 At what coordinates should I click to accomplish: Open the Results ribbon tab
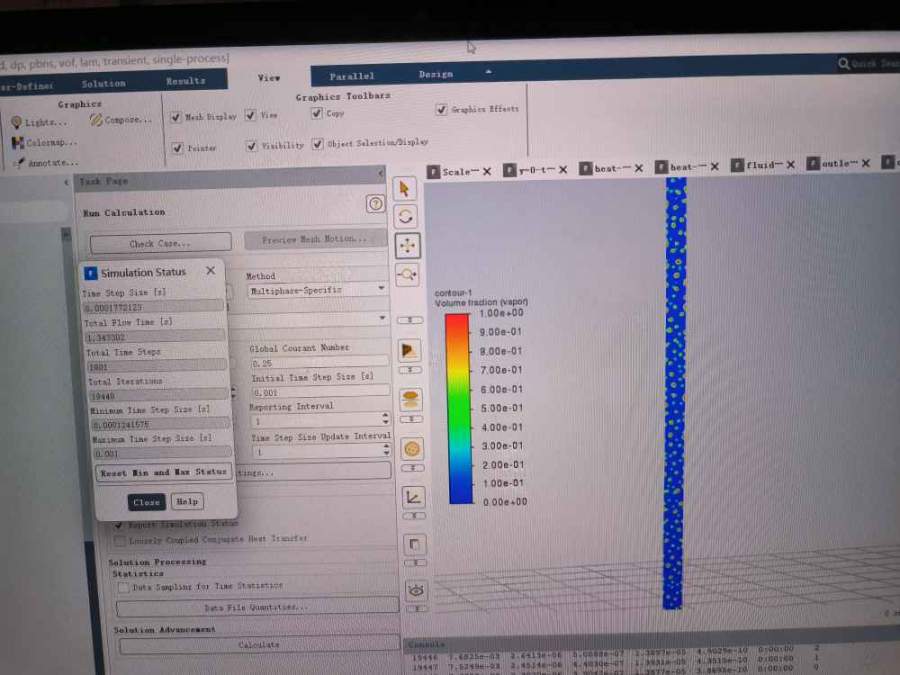pyautogui.click(x=186, y=81)
